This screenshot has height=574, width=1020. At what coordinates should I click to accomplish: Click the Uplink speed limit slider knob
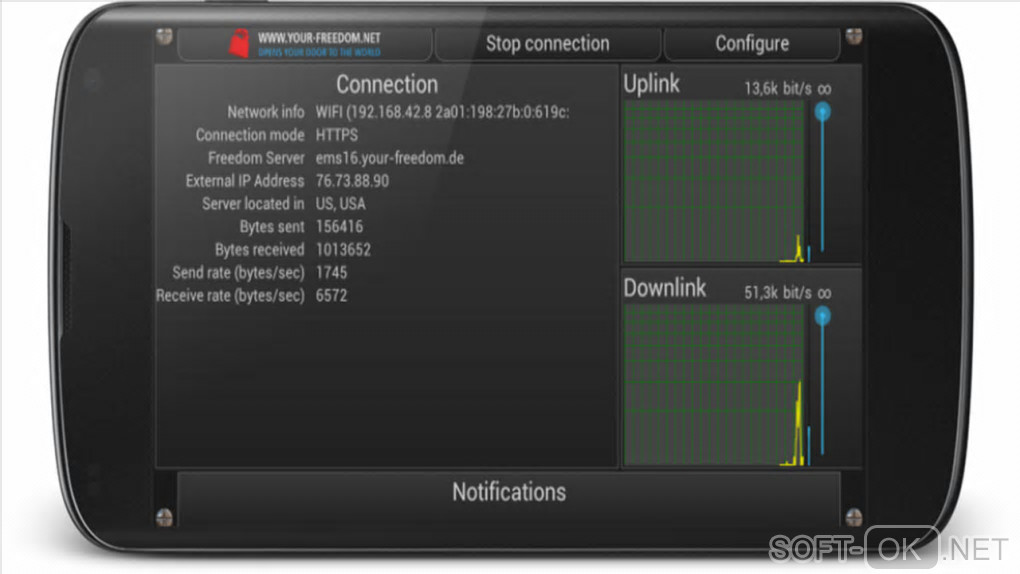tap(822, 111)
